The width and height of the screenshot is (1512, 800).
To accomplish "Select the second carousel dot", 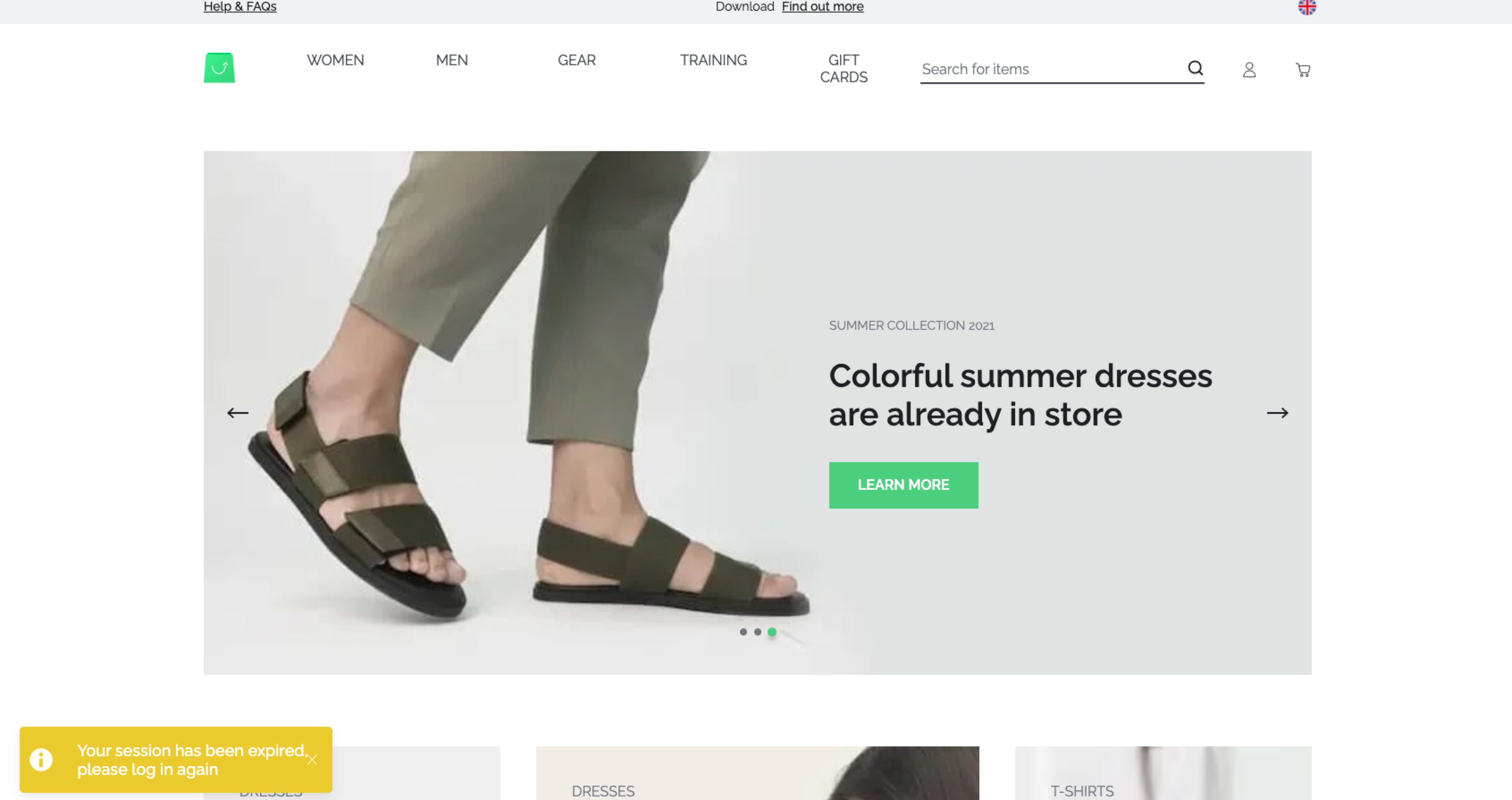I will [758, 632].
